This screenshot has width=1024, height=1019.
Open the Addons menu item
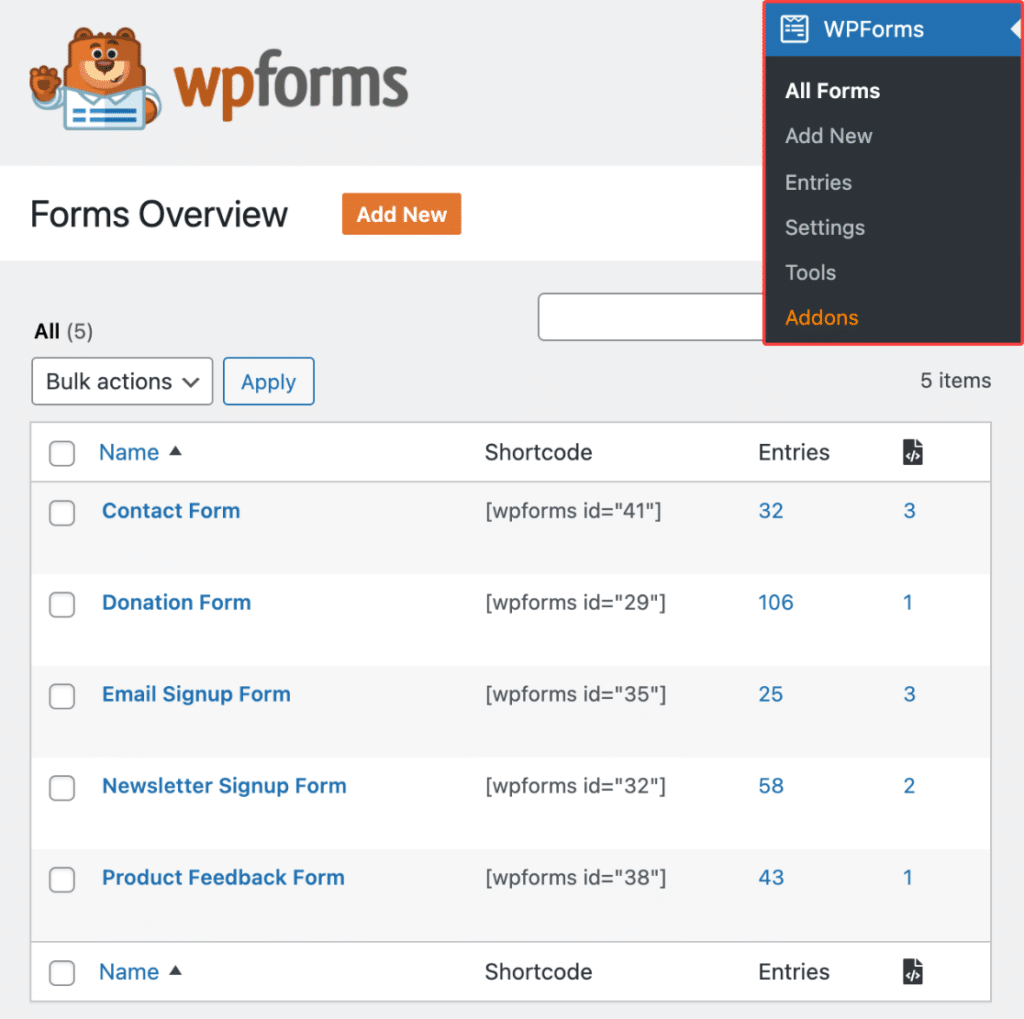821,317
